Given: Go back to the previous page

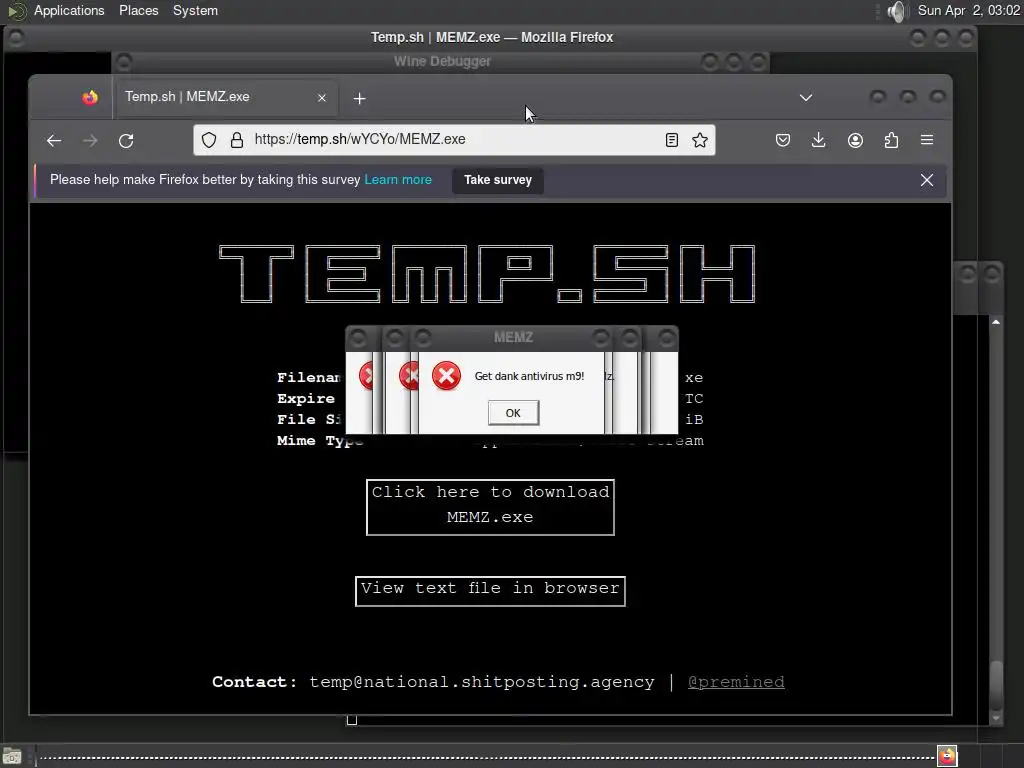Looking at the screenshot, I should click(x=54, y=140).
